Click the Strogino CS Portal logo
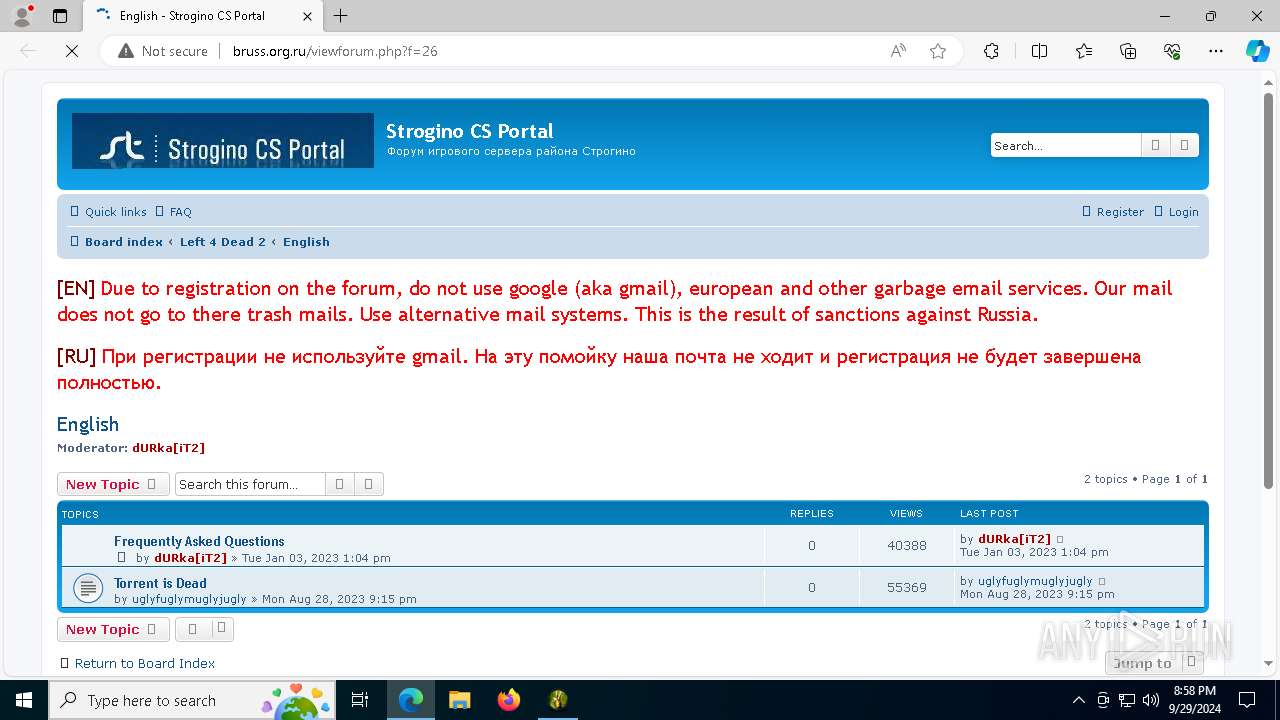The height and width of the screenshot is (720, 1280). pos(223,141)
